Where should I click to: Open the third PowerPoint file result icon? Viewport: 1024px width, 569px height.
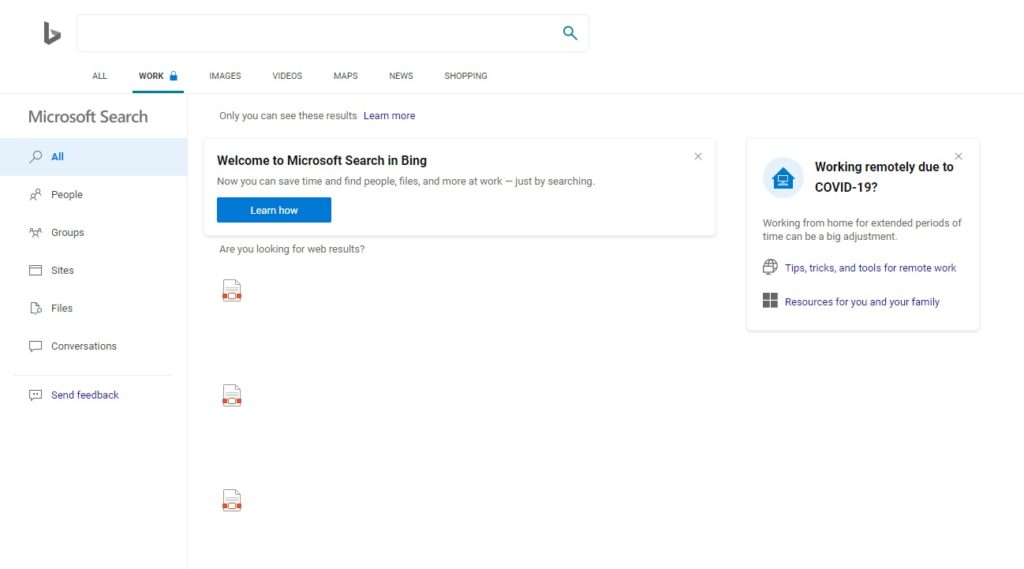coord(232,501)
